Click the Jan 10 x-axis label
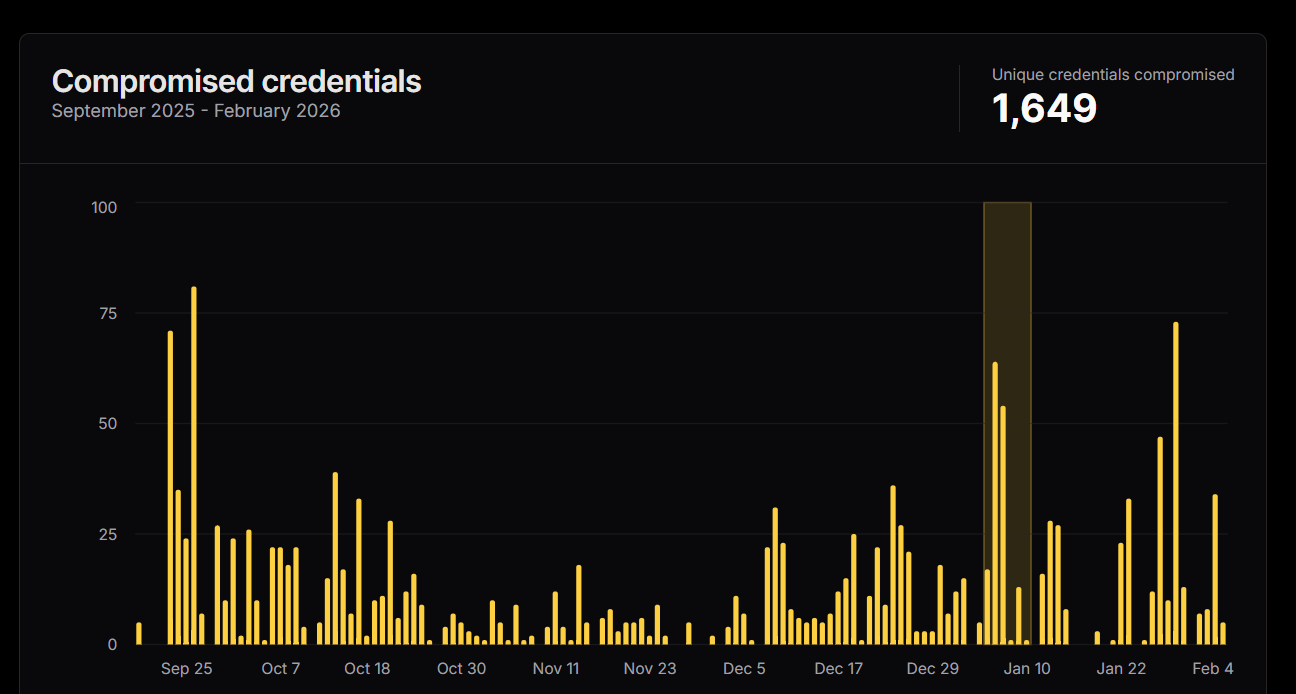 1027,669
